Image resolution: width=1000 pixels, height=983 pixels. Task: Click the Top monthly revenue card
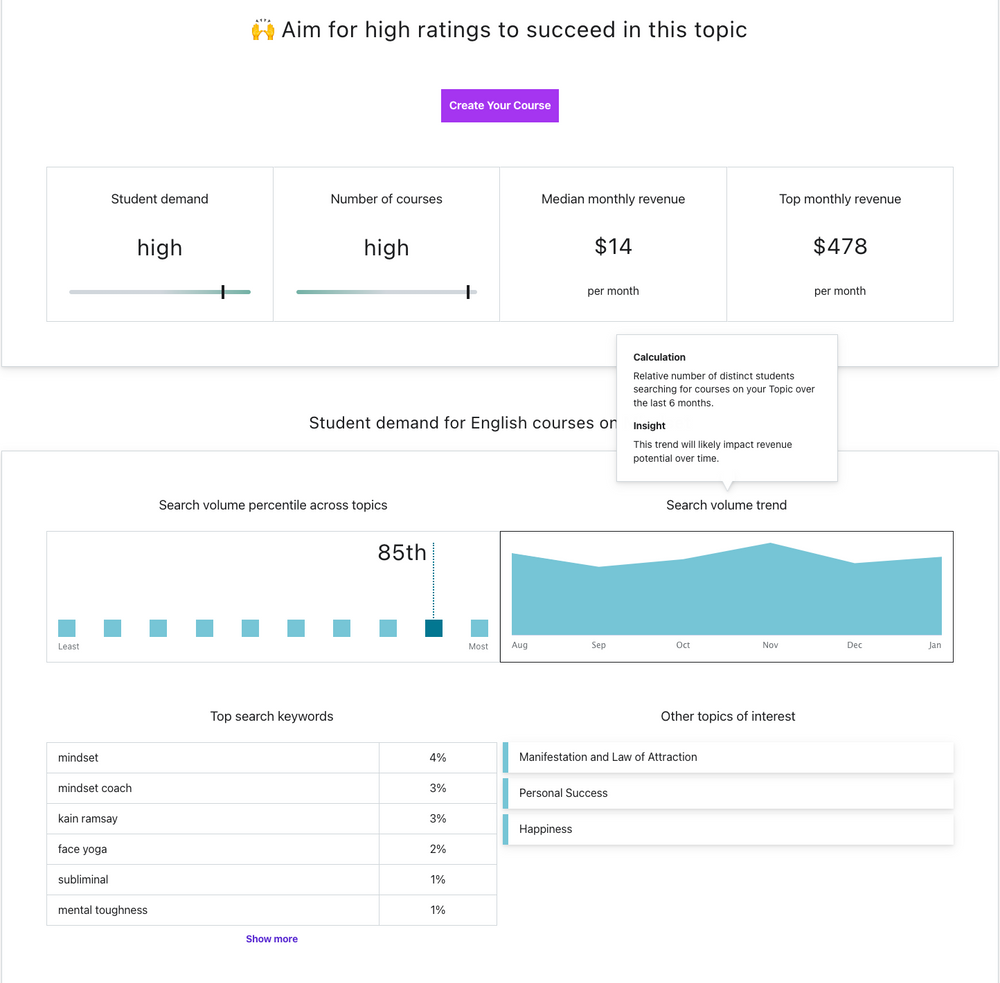(x=839, y=244)
